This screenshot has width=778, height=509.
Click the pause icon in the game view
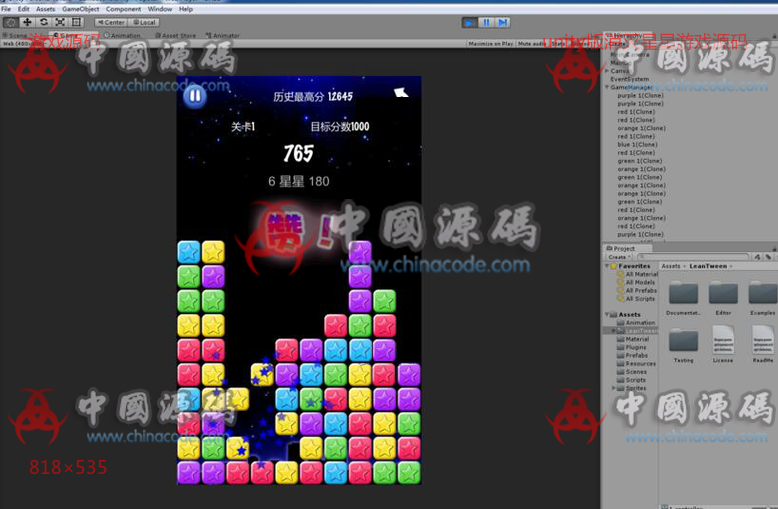coord(196,96)
